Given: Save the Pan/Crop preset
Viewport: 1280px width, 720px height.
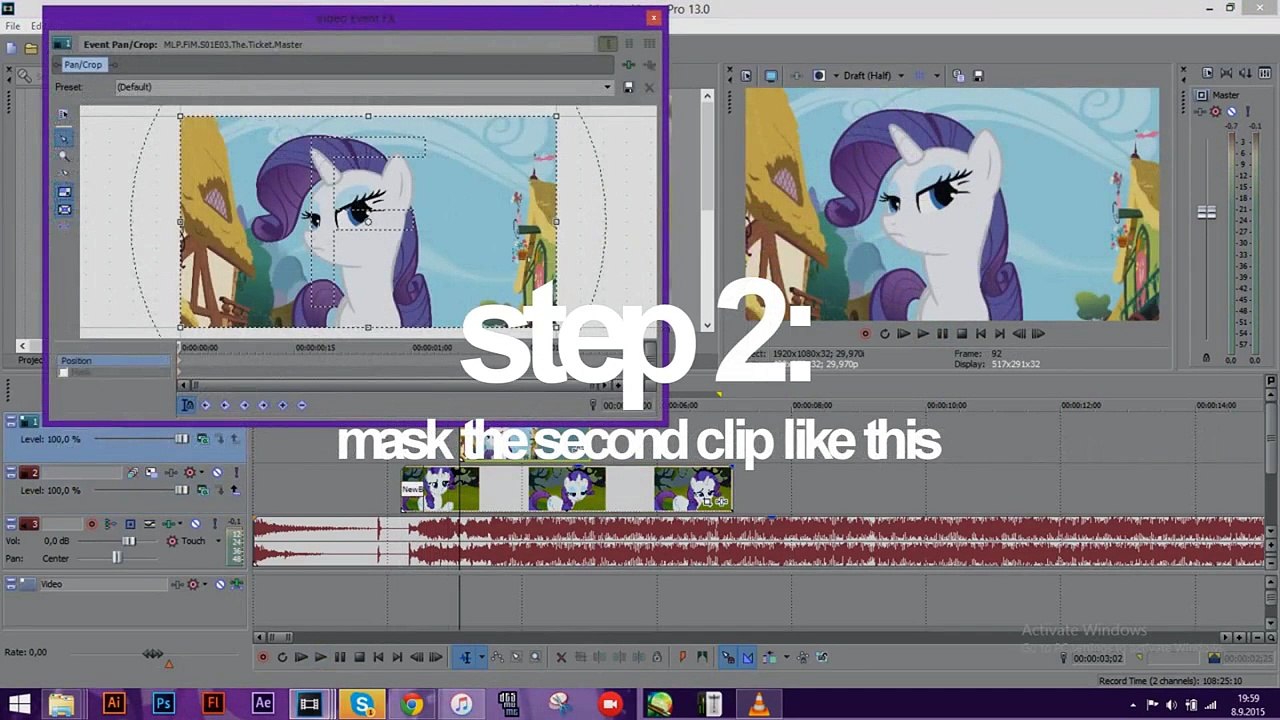Looking at the screenshot, I should point(628,87).
